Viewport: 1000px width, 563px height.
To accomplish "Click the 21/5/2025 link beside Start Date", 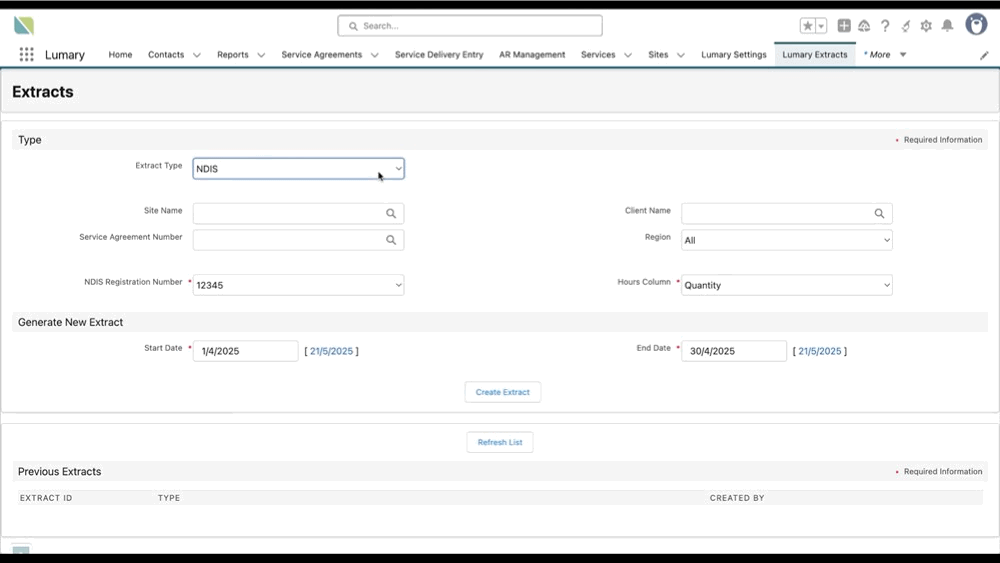I will click(331, 351).
